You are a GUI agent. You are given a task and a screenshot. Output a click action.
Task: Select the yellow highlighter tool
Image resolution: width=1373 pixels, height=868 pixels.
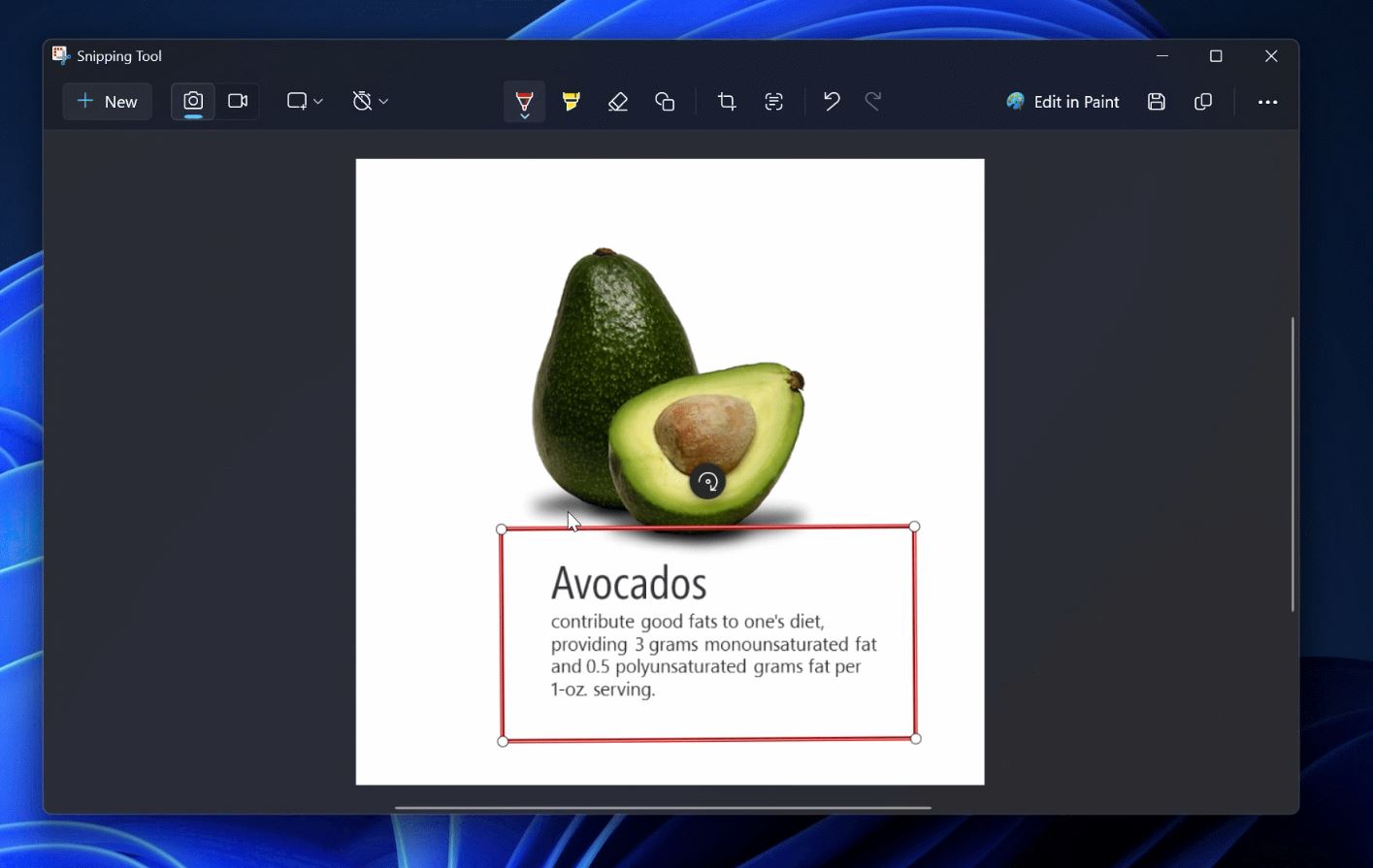[x=572, y=101]
